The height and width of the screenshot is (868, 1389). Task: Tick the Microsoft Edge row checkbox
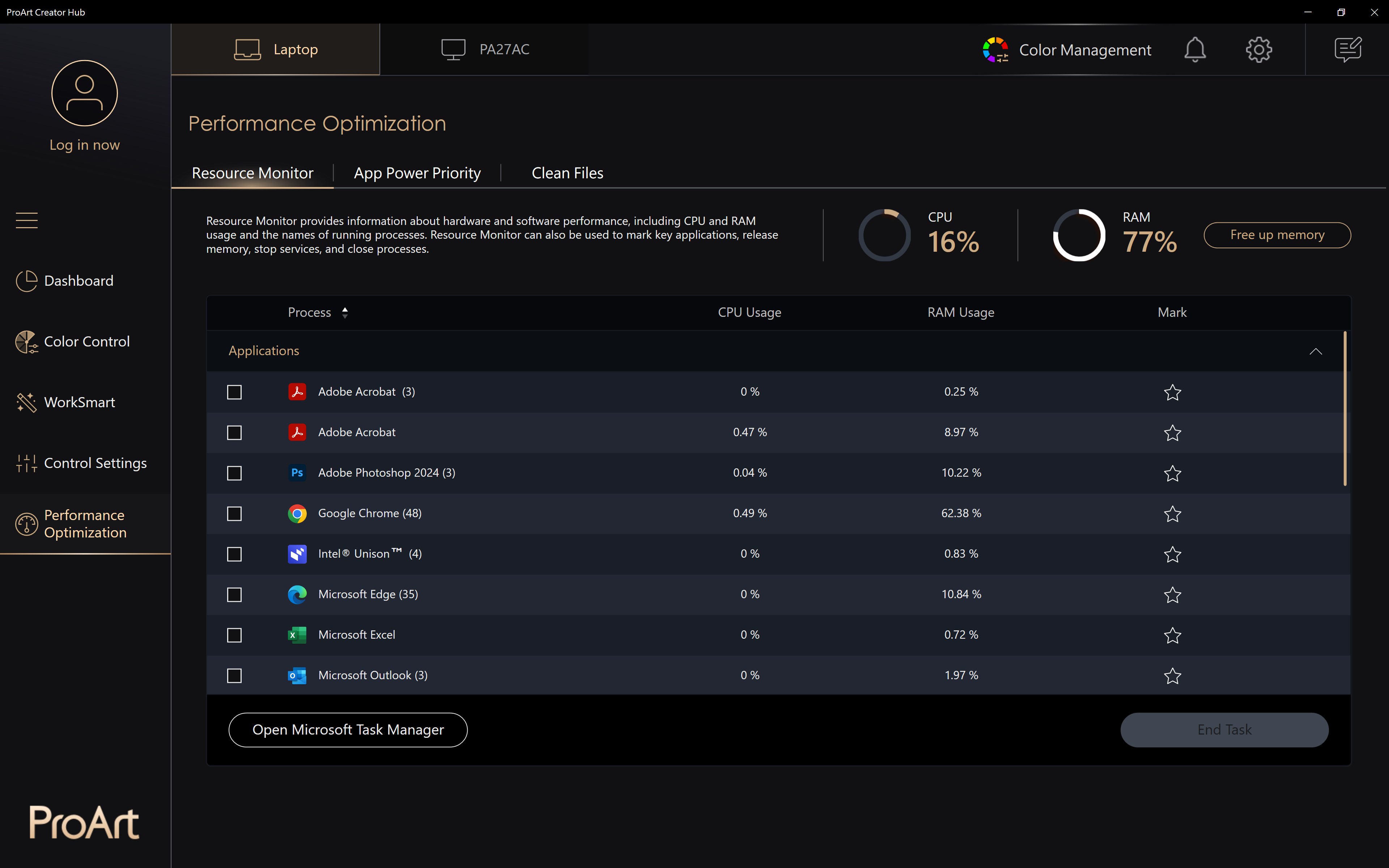[234, 595]
